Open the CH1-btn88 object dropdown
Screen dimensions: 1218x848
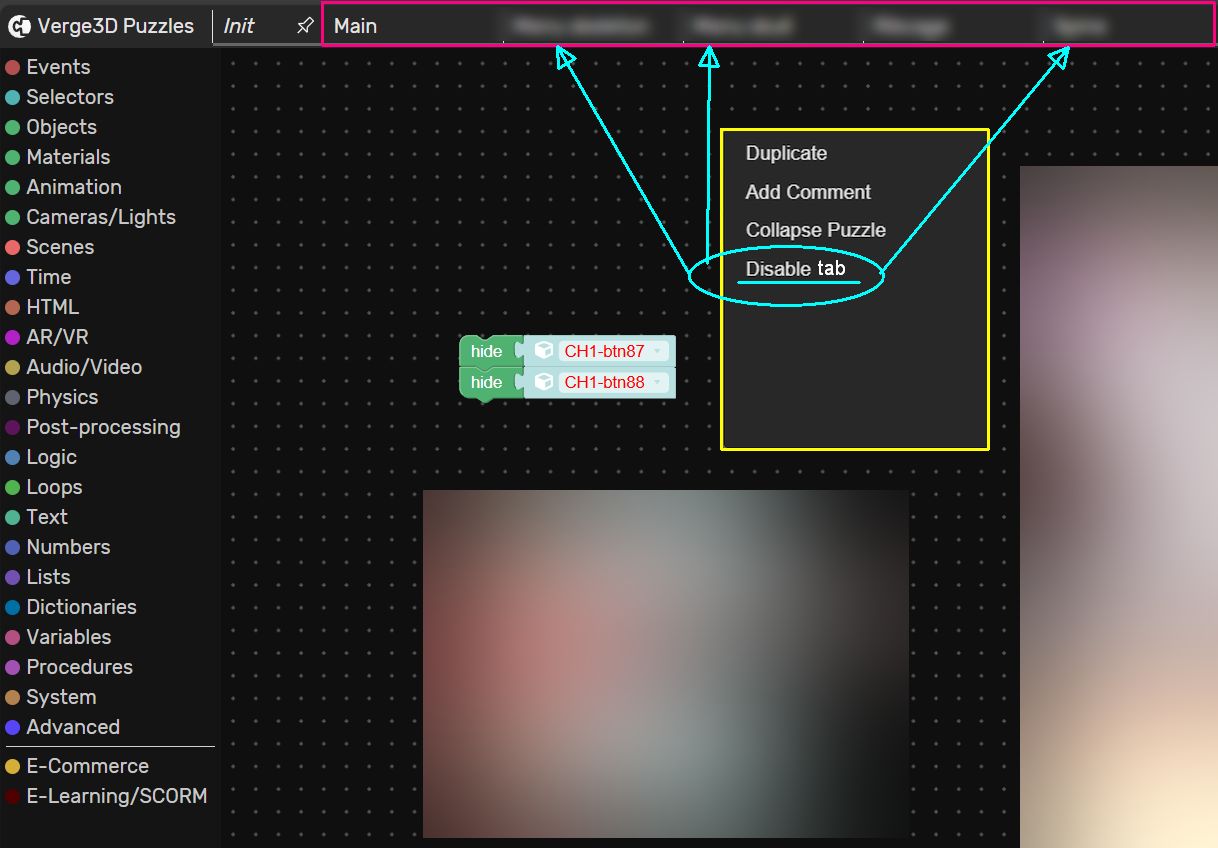coord(613,382)
